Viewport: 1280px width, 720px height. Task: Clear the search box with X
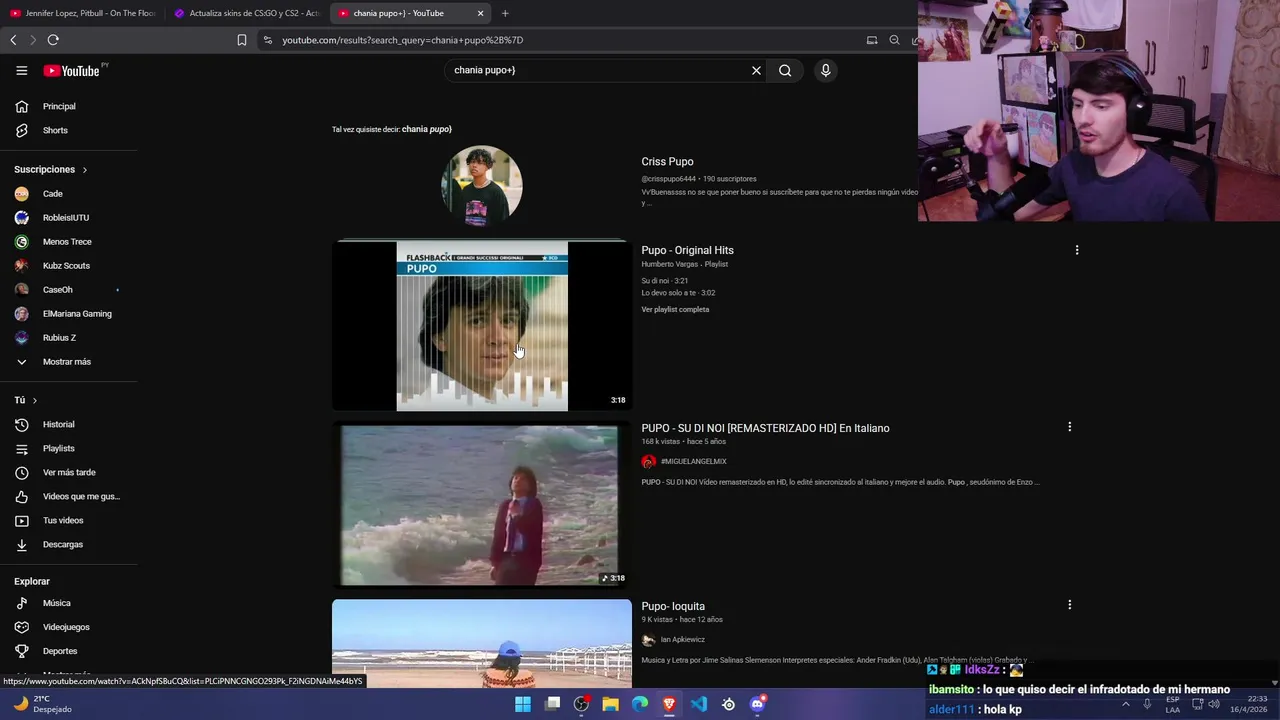click(x=756, y=70)
